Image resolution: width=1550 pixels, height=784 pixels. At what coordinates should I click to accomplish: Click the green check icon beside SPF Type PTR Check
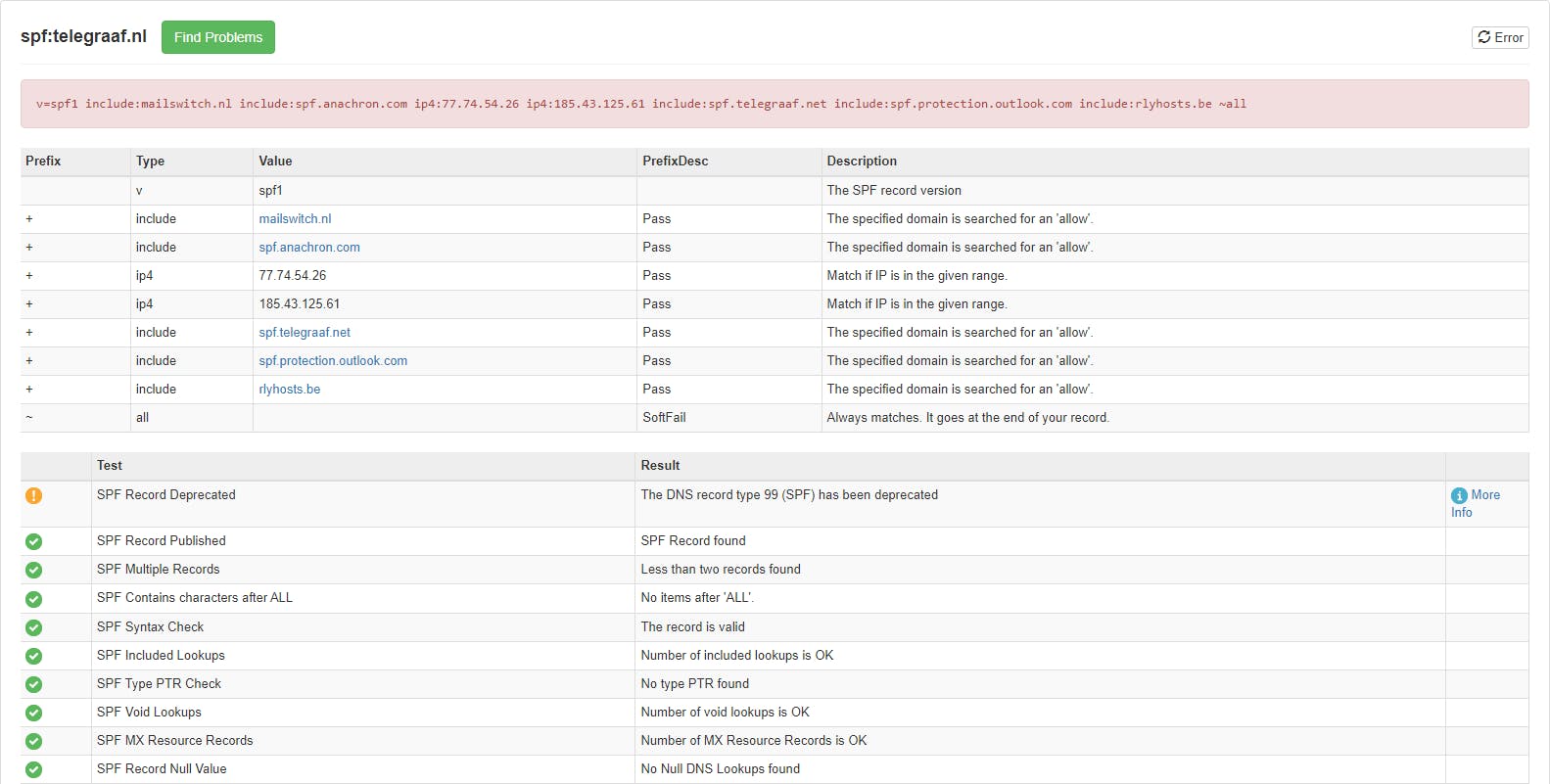[33, 684]
